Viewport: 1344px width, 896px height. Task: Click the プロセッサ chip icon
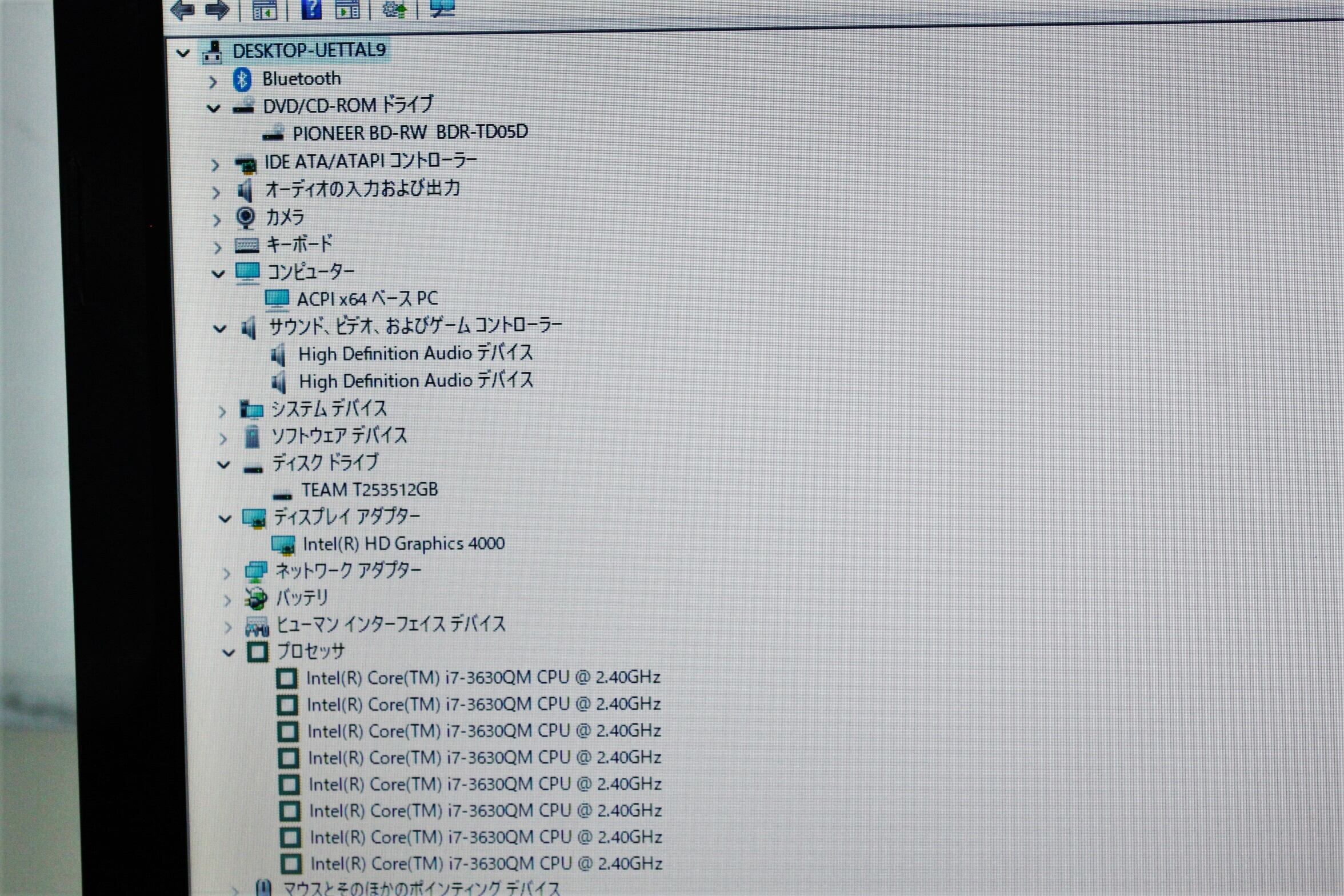(257, 652)
